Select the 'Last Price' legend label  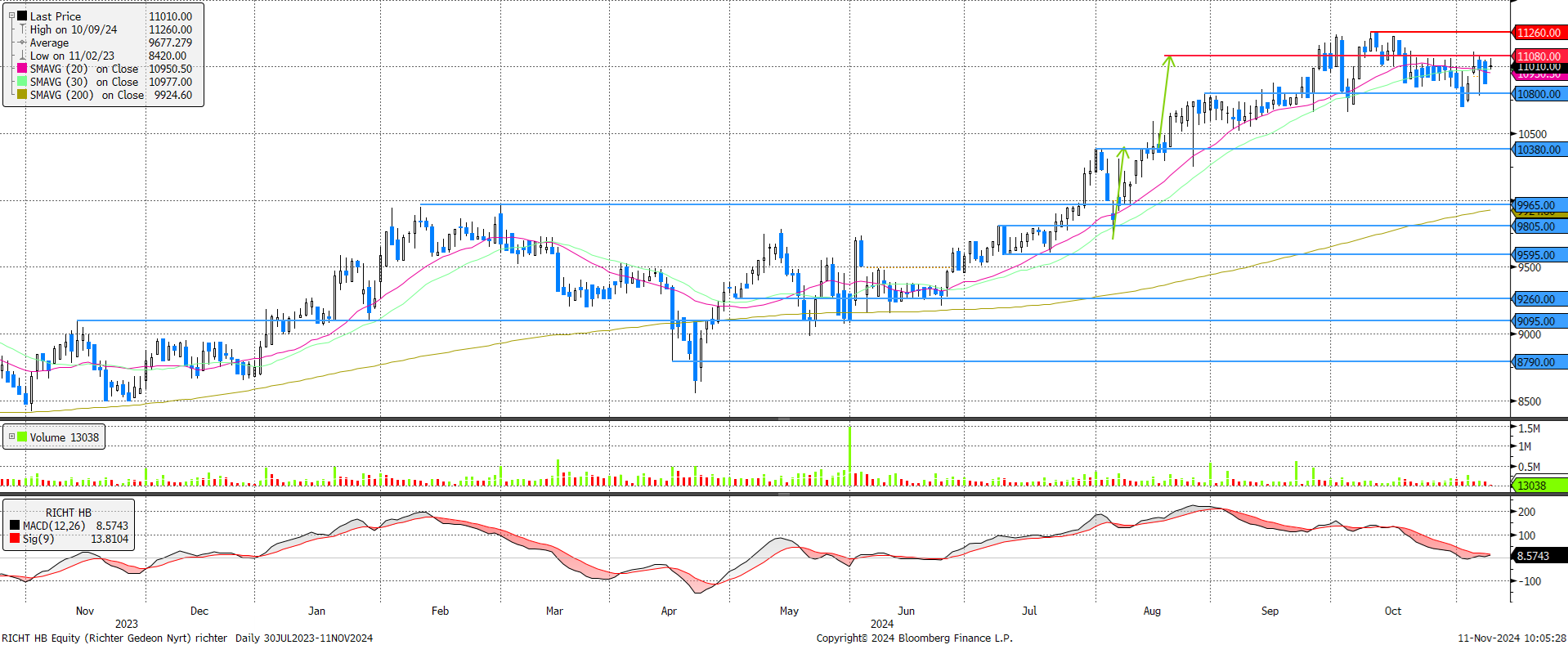(x=56, y=16)
